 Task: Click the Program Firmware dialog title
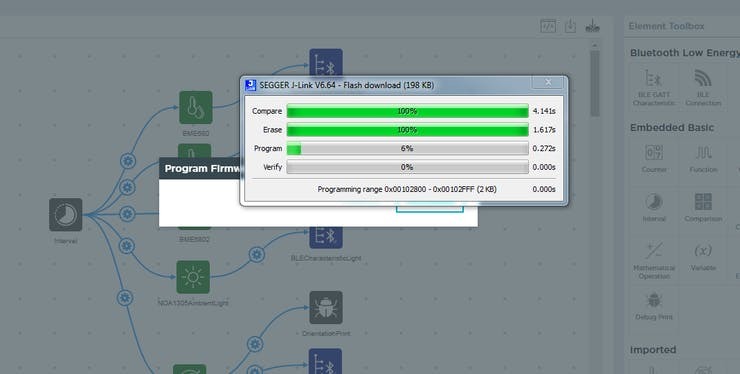(203, 169)
